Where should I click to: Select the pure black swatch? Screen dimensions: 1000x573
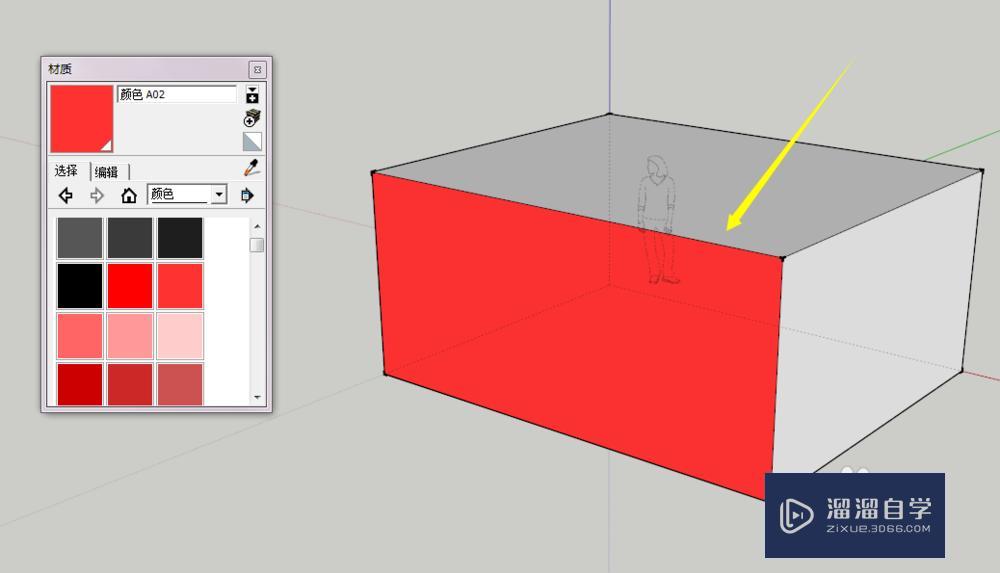pyautogui.click(x=80, y=286)
